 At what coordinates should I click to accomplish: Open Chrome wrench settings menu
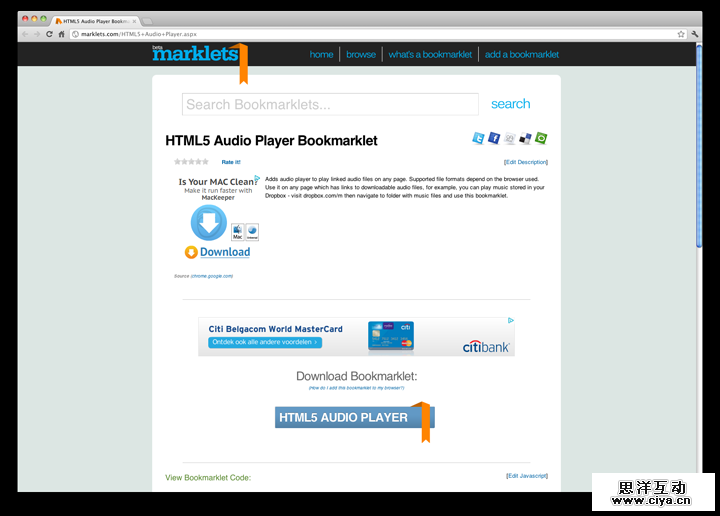pyautogui.click(x=694, y=34)
